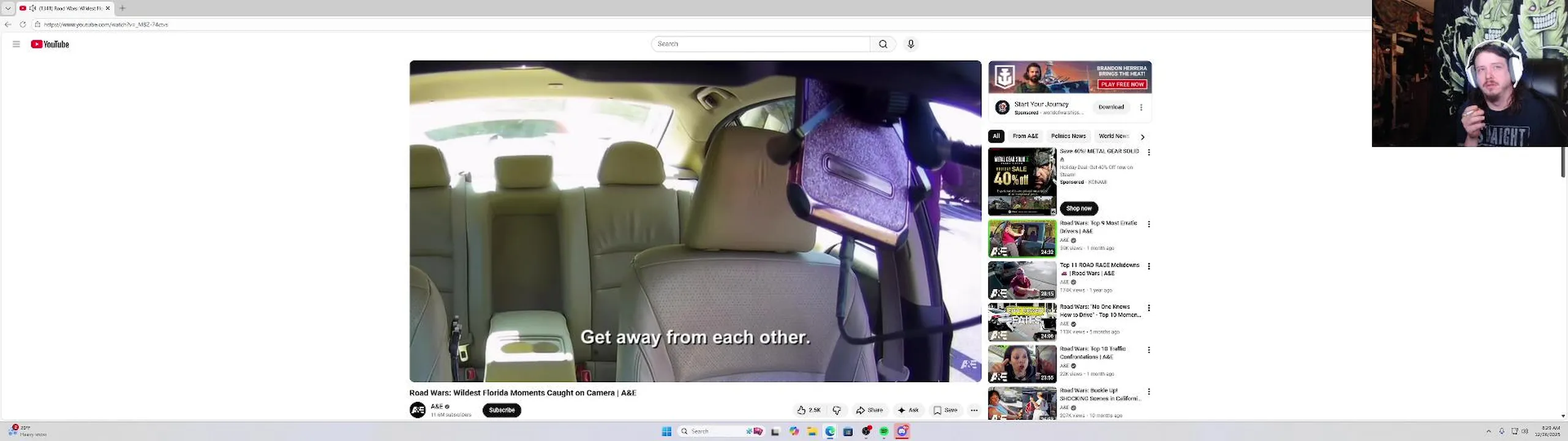Open the World of Warships advertiser avatar

(1003, 108)
